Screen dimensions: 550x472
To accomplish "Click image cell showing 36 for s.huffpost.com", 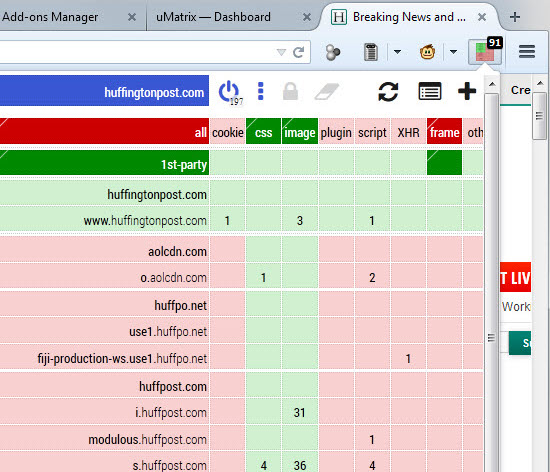I will click(300, 462).
